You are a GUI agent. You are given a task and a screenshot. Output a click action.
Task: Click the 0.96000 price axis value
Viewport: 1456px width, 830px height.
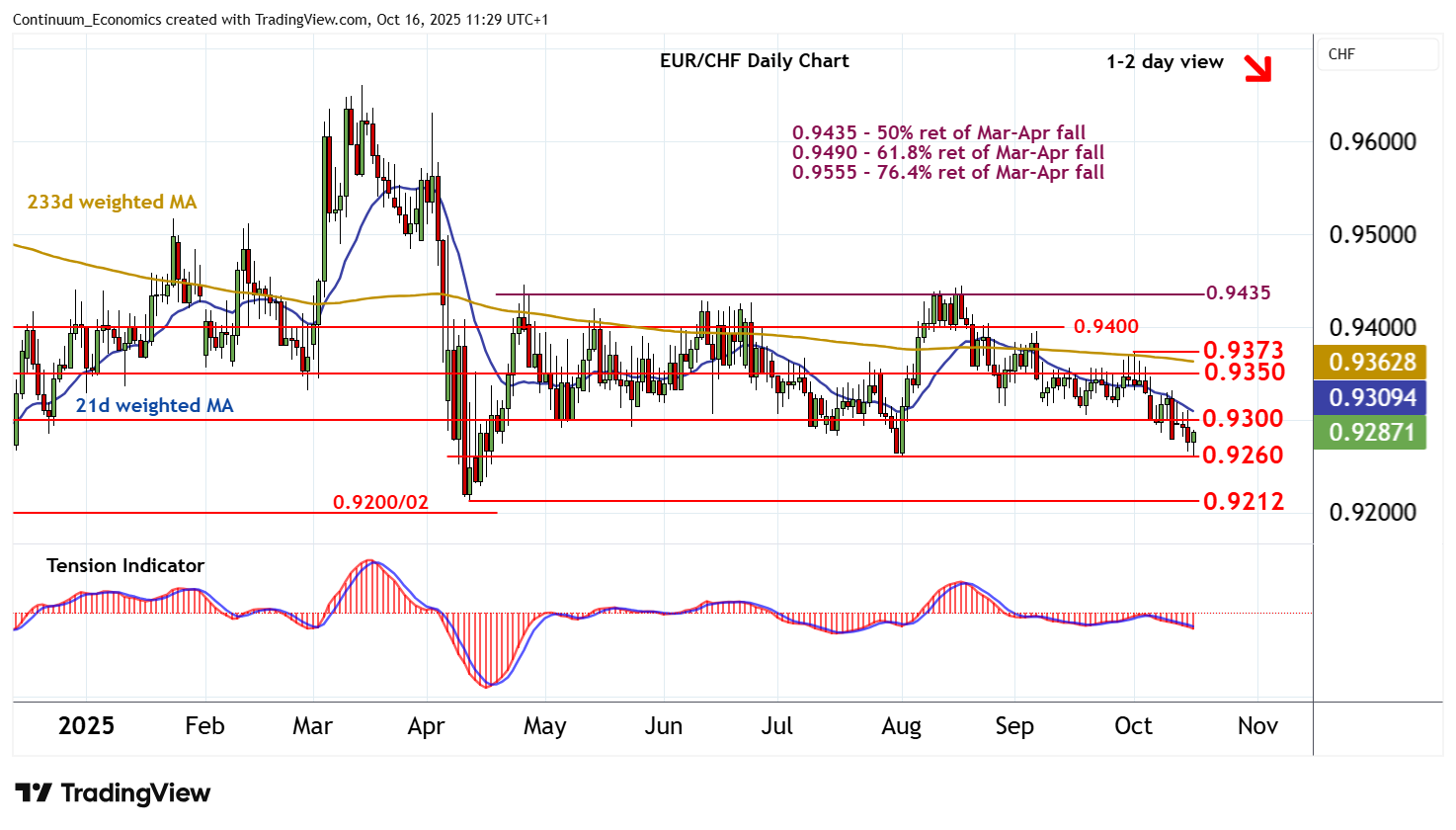(x=1372, y=142)
